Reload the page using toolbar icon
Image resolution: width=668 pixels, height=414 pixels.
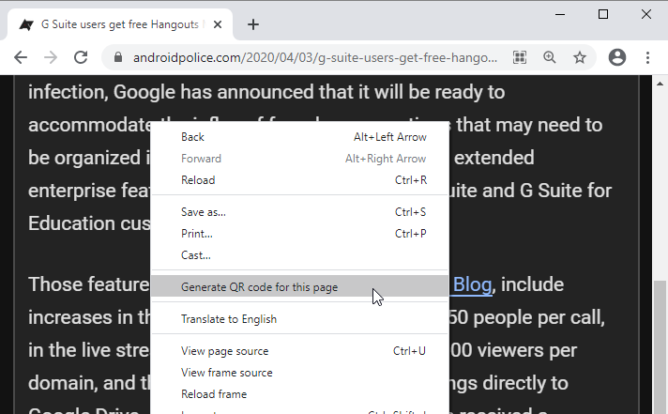pos(81,57)
